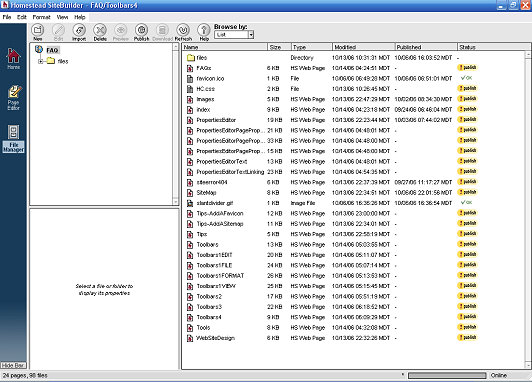The width and height of the screenshot is (532, 382).
Task: Click the status bar progress bar
Action: pos(447,375)
